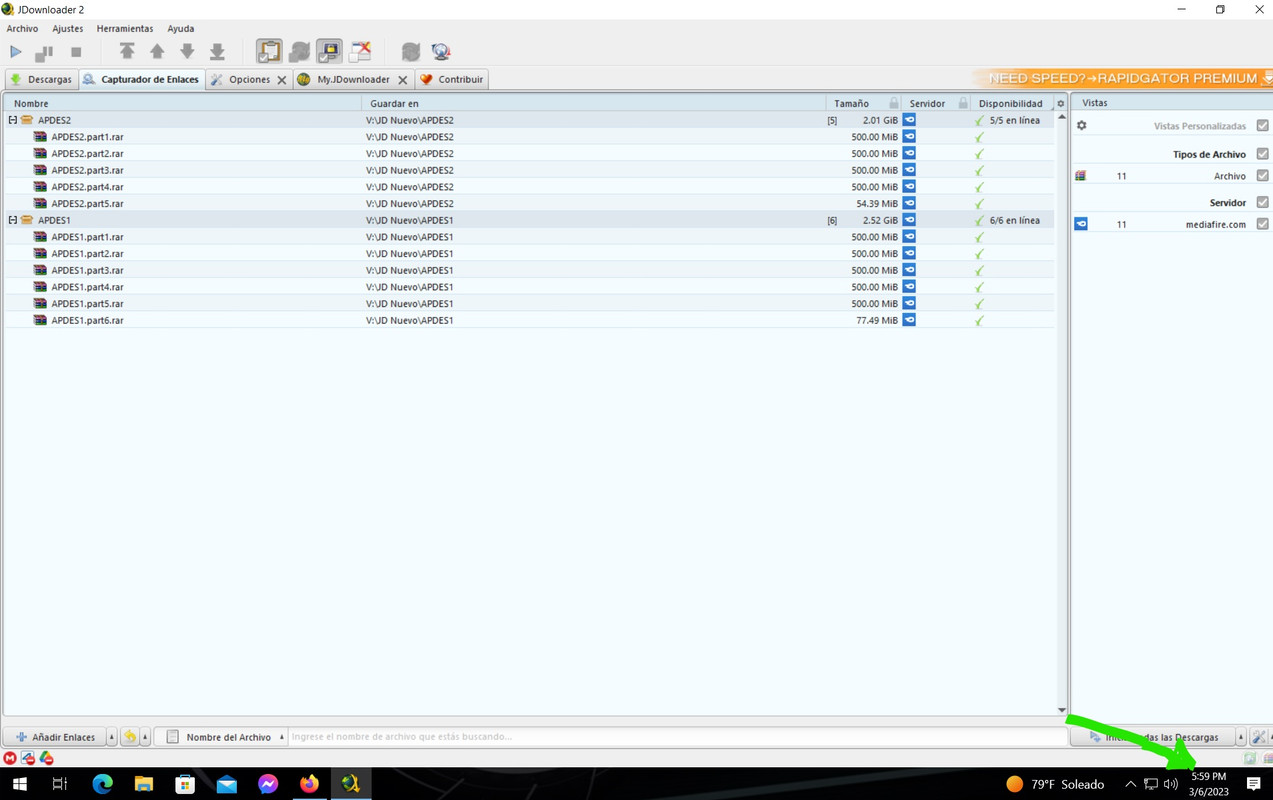Uncheck the mediafire.com filter checkbox
The height and width of the screenshot is (800, 1273).
pyautogui.click(x=1262, y=224)
